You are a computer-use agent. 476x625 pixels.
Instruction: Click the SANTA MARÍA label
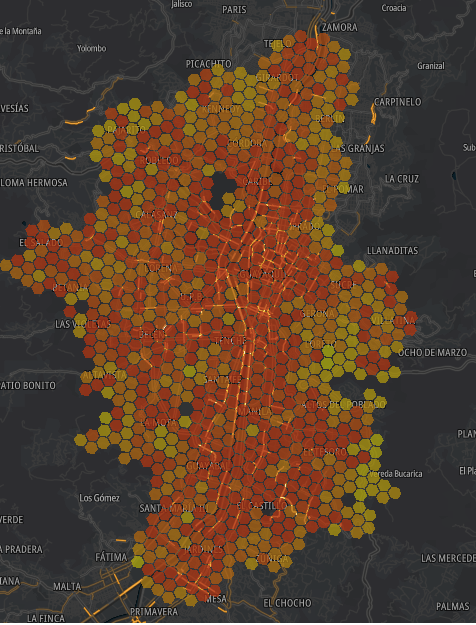172,508
